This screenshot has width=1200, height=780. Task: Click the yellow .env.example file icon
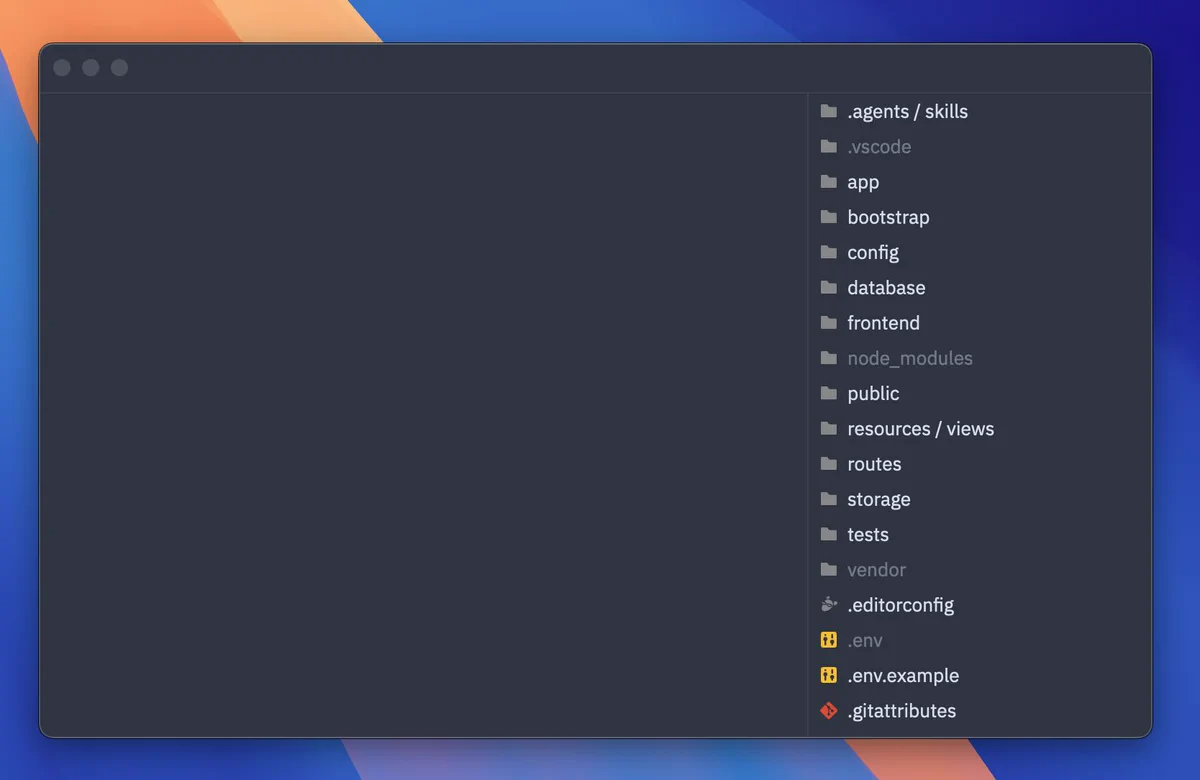(x=828, y=675)
